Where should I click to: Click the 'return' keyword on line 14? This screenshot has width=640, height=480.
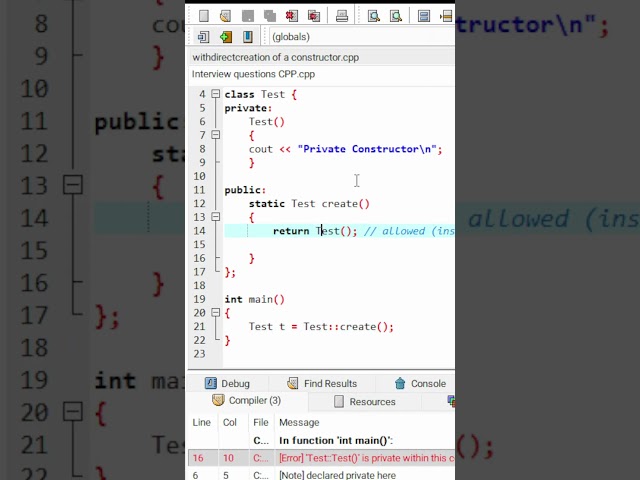(x=291, y=231)
